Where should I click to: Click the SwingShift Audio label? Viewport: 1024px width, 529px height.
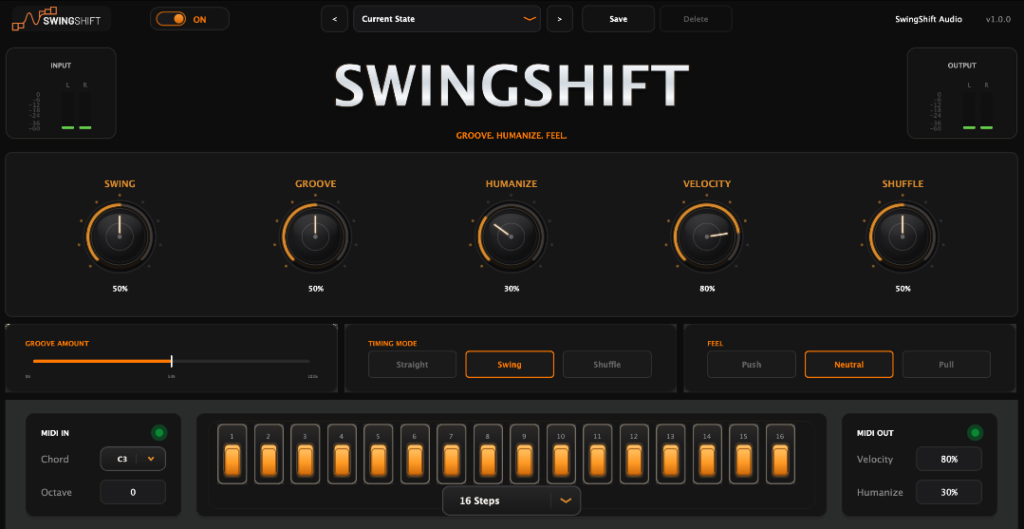[928, 20]
